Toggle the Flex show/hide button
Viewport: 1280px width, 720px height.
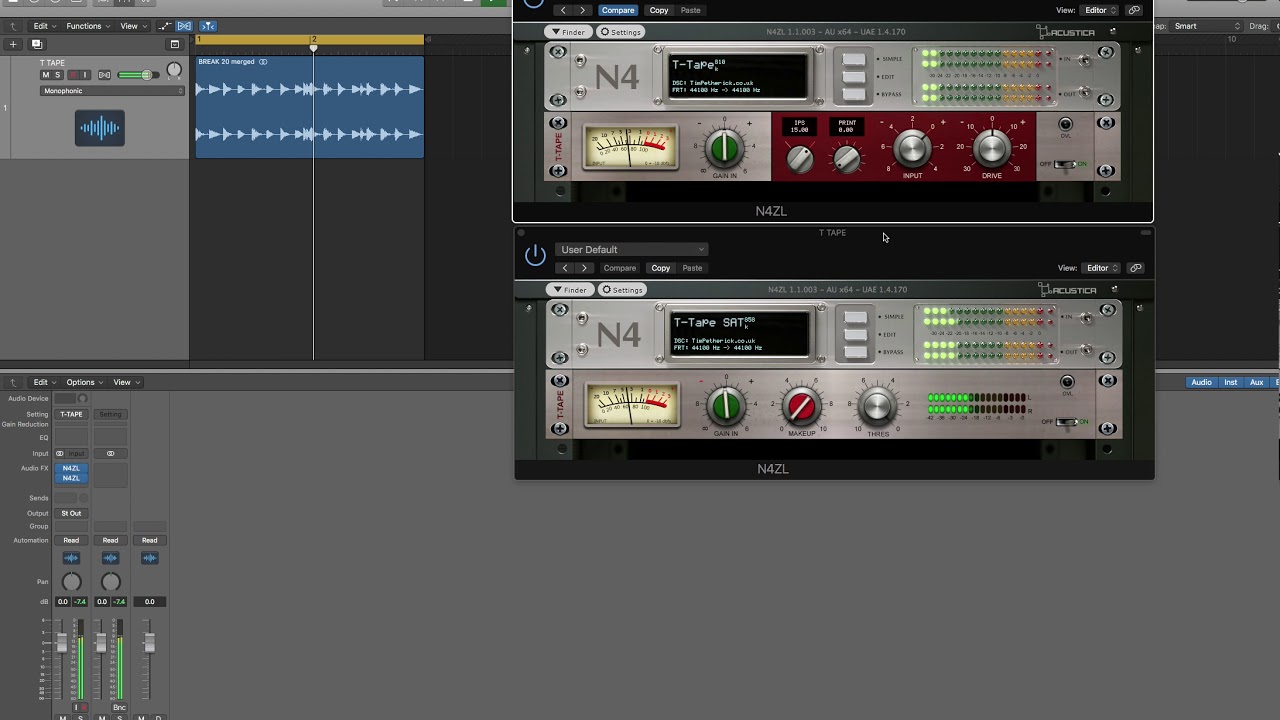click(x=185, y=26)
